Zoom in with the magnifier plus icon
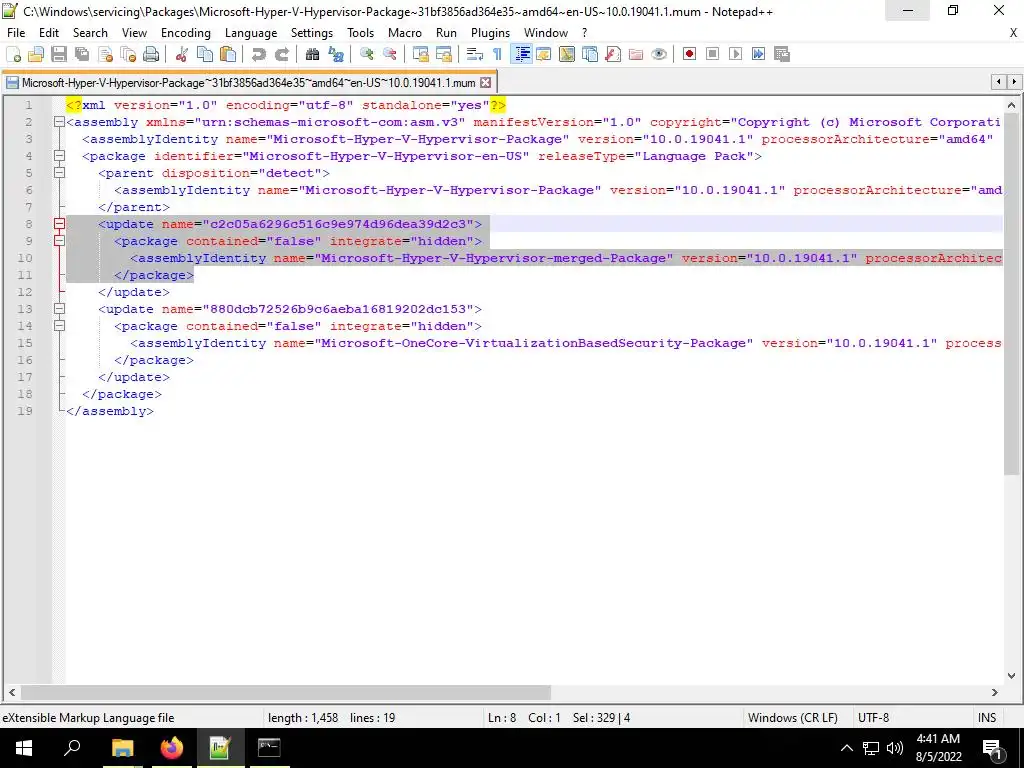Screen dimensions: 1024x768 [x=366, y=54]
